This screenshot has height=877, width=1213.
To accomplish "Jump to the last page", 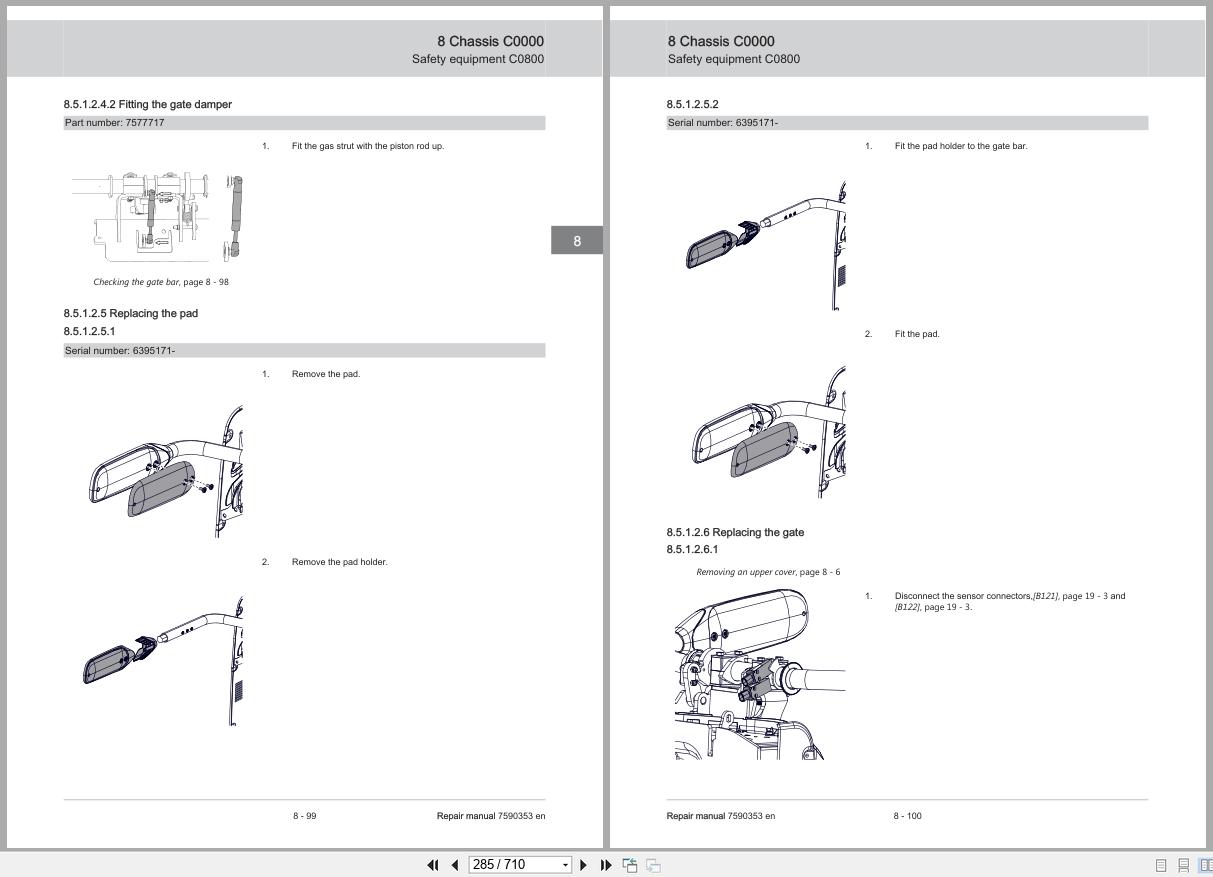I will [606, 865].
